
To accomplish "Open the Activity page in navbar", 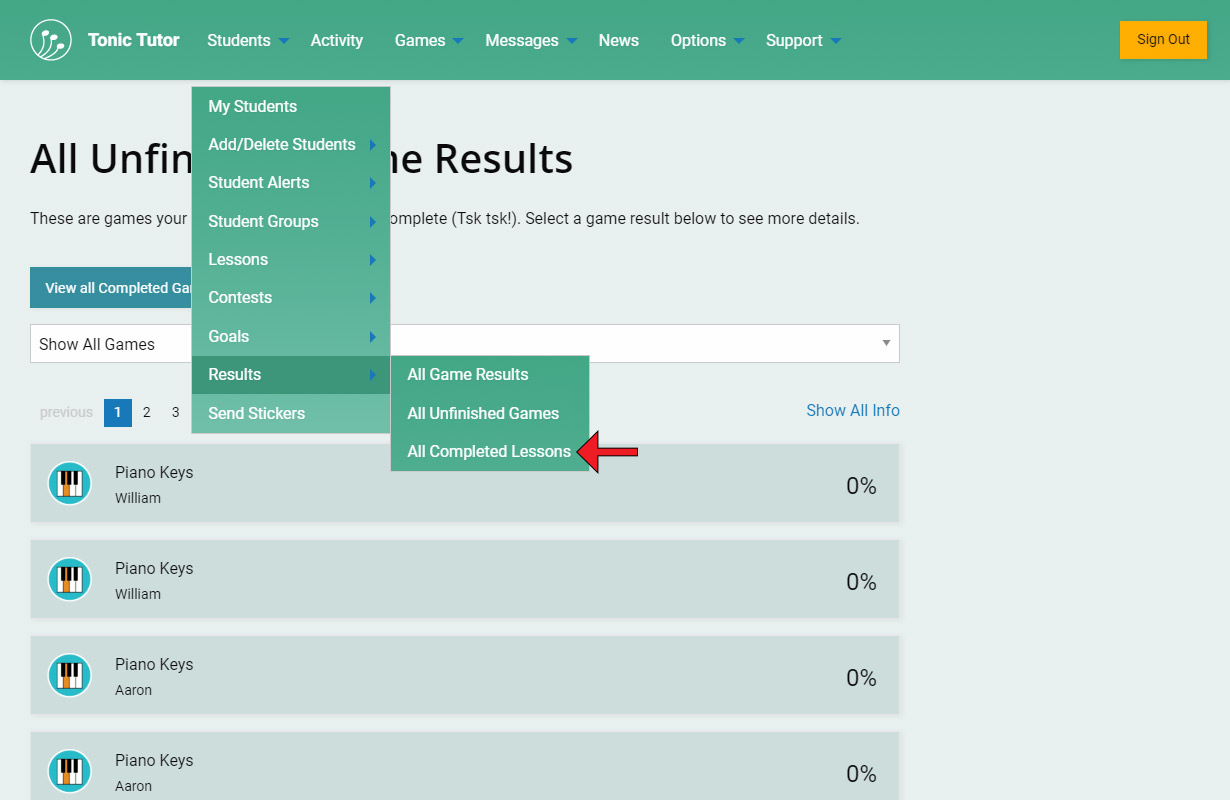I will click(336, 40).
